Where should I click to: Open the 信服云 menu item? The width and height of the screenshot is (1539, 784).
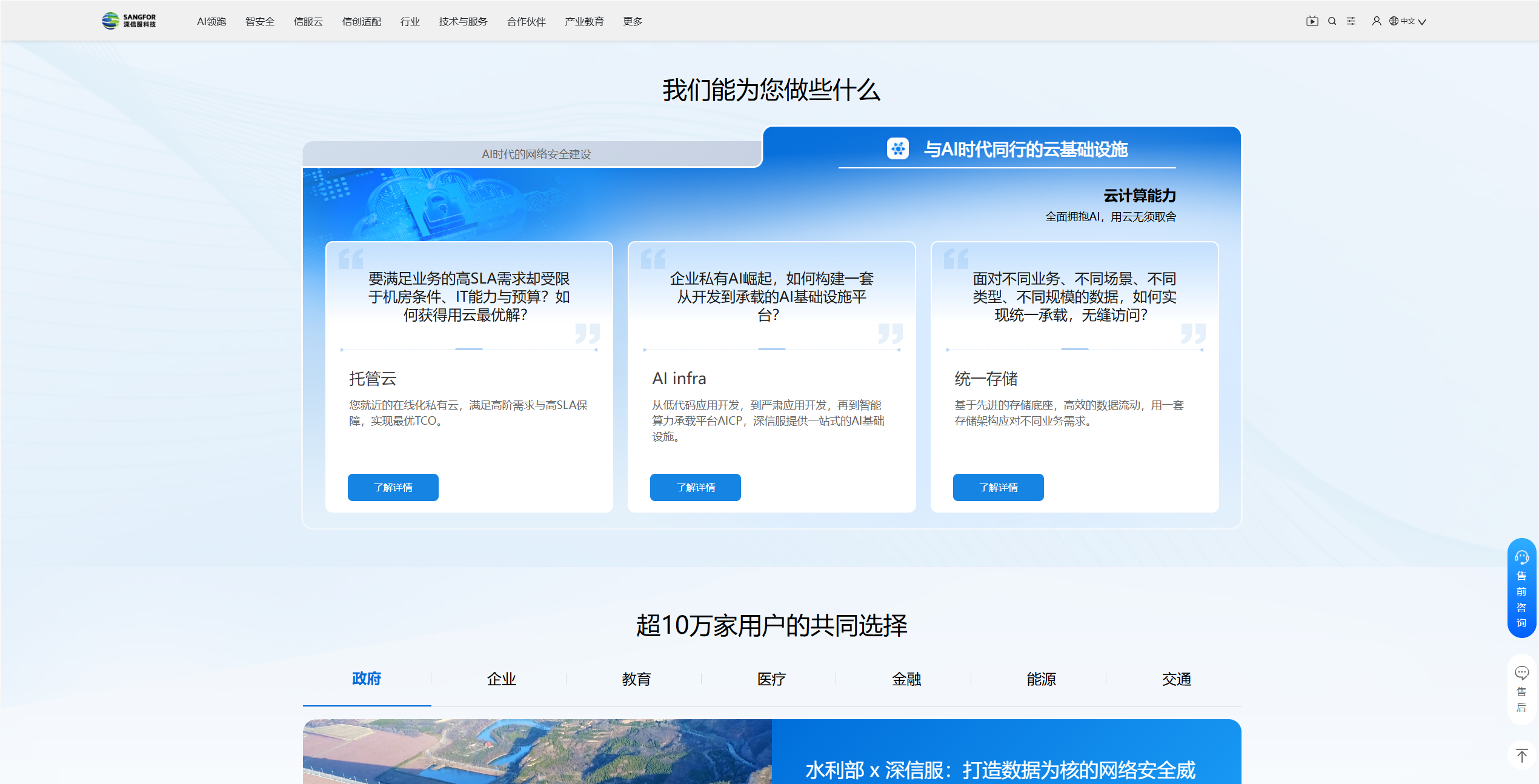[x=308, y=21]
